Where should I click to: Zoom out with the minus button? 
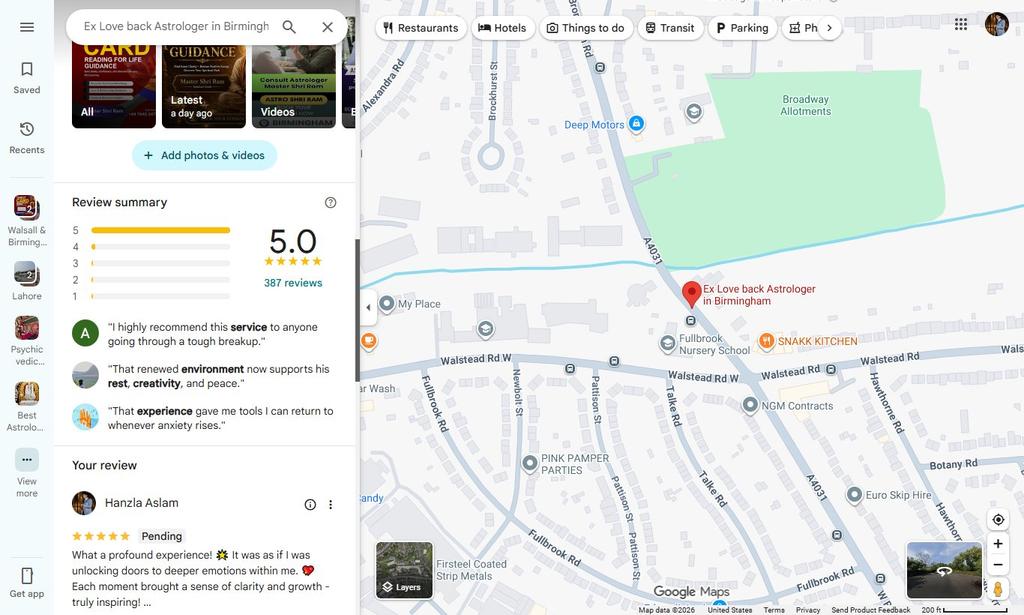998,565
